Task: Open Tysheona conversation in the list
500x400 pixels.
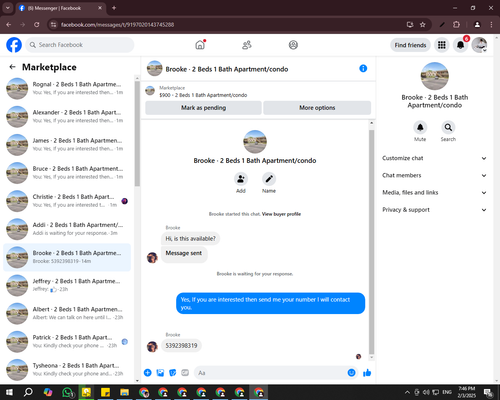Action: click(x=67, y=370)
